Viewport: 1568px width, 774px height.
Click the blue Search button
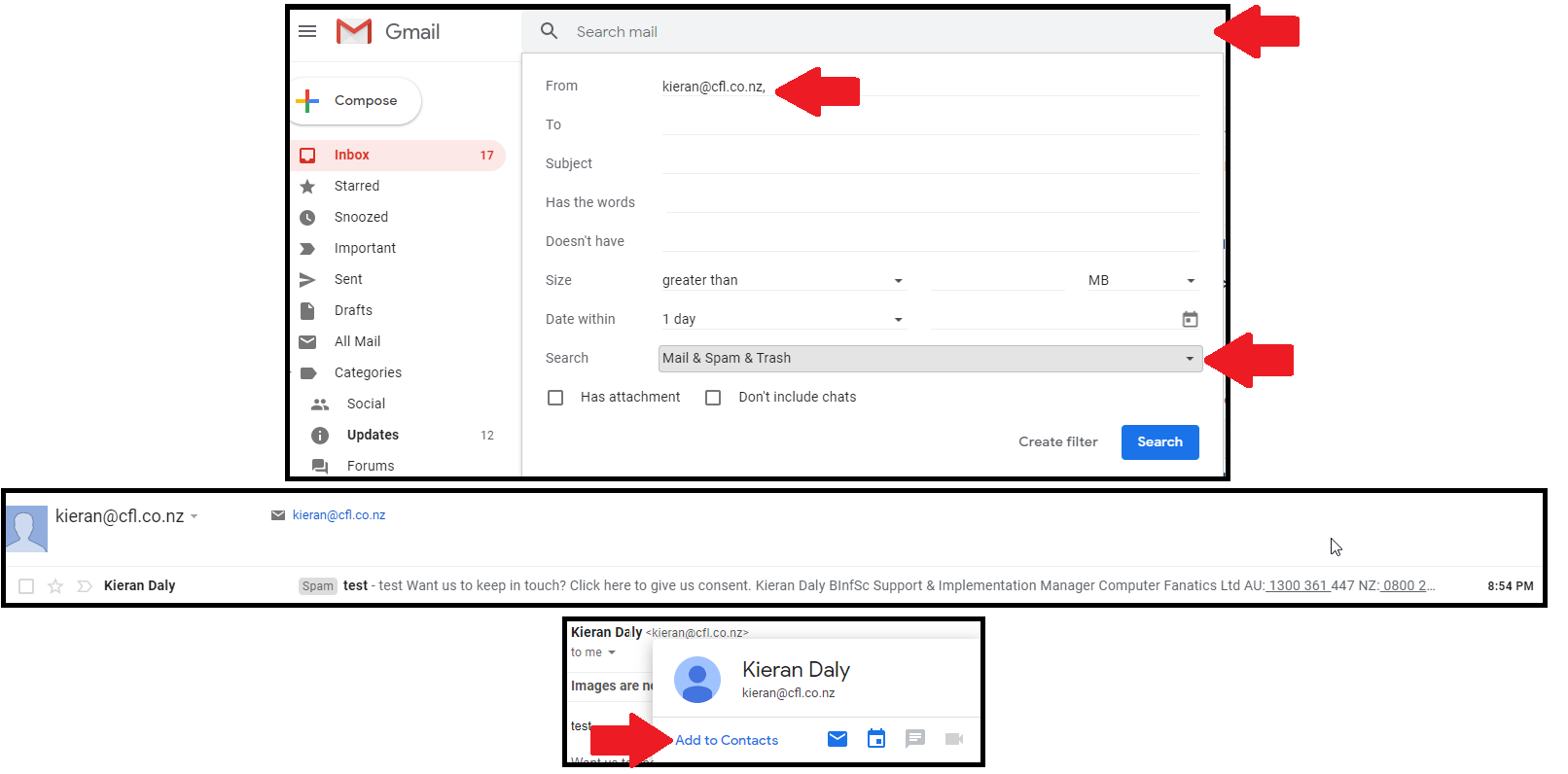pyautogui.click(x=1160, y=441)
